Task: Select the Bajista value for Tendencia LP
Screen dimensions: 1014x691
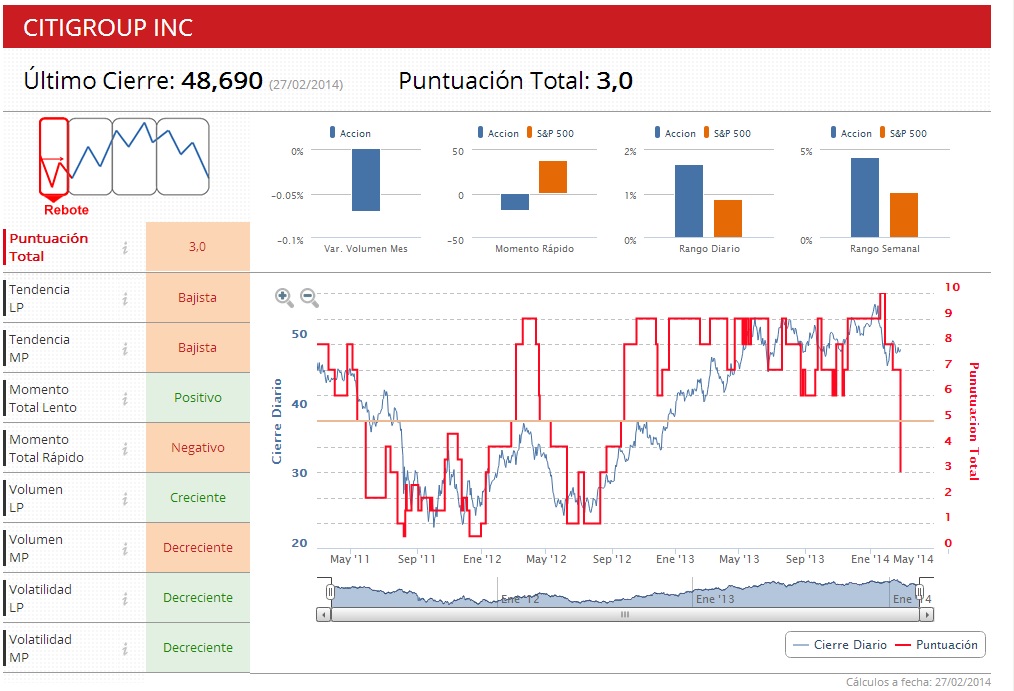Action: pos(198,297)
